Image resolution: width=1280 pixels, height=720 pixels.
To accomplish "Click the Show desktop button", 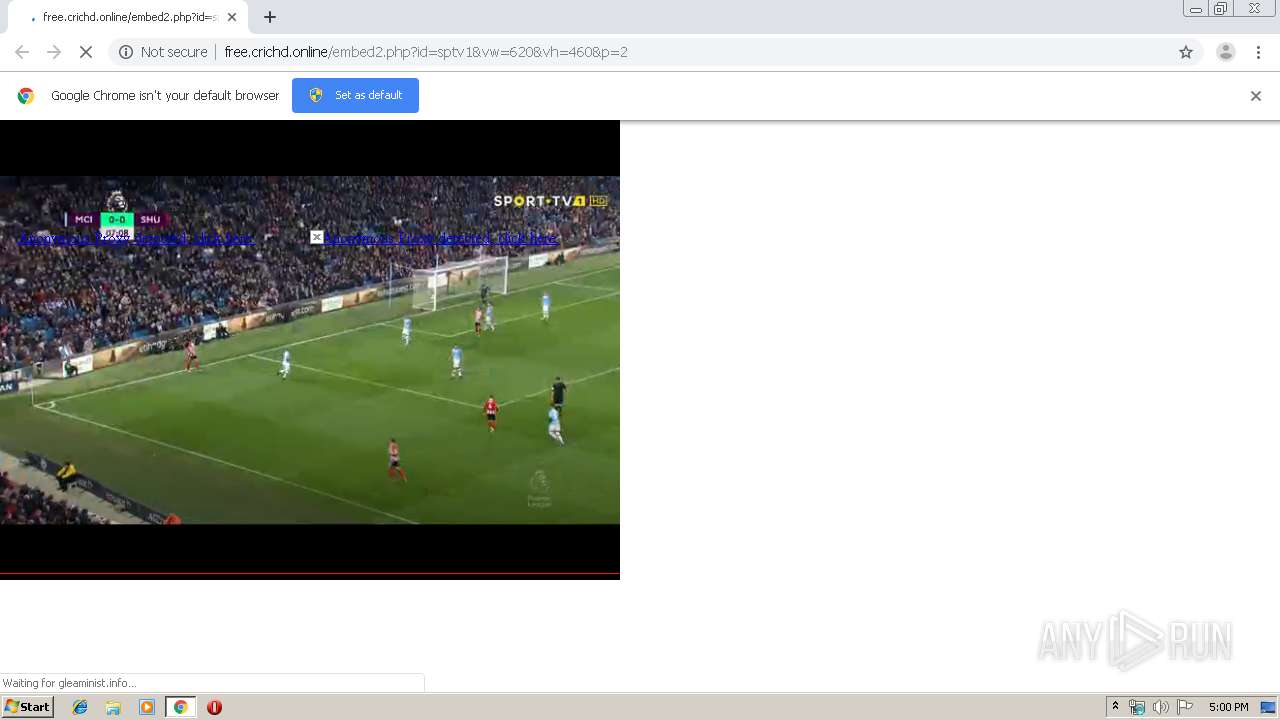I will [1269, 707].
